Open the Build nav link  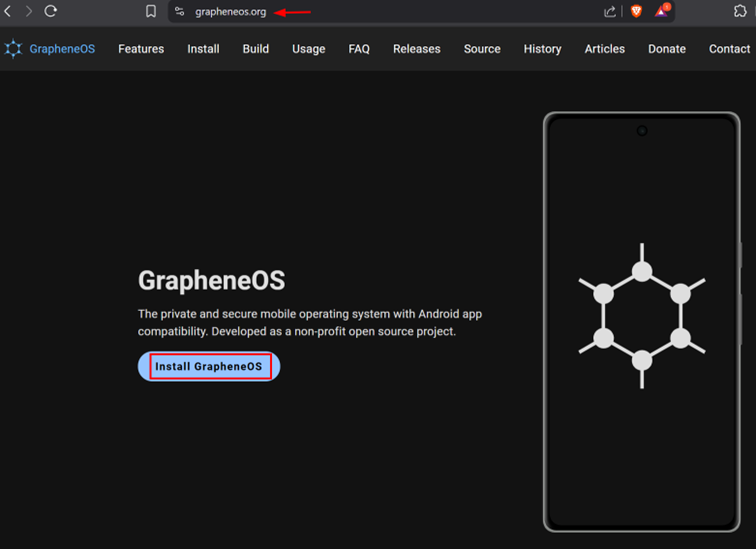tap(256, 49)
